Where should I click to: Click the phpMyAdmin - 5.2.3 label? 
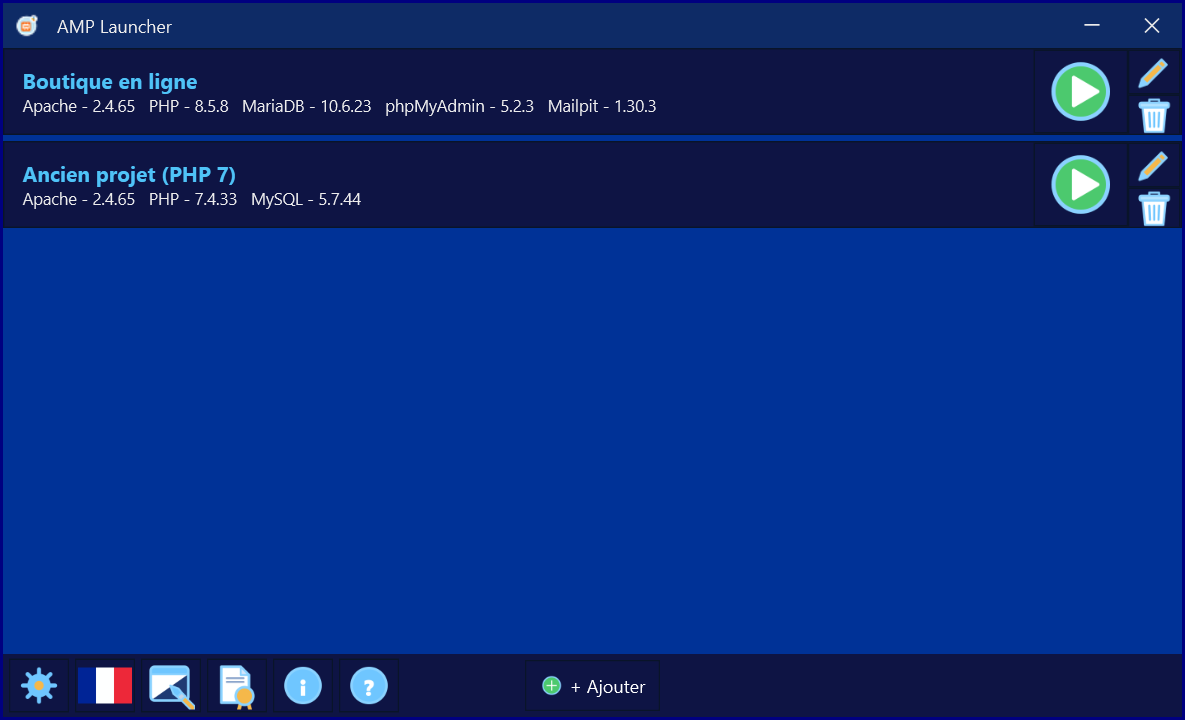point(459,107)
